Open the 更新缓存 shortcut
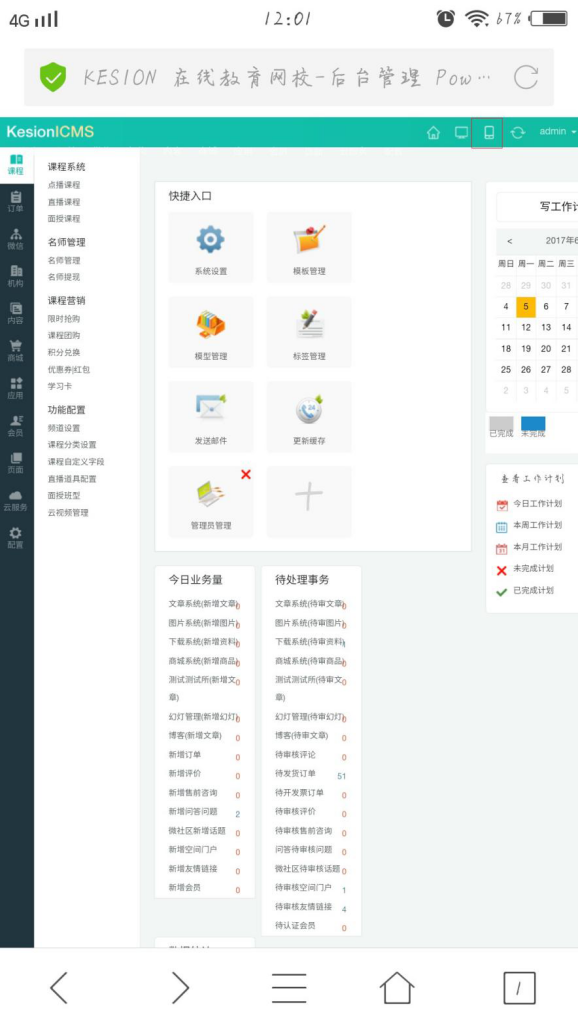578x1028 pixels. point(309,416)
